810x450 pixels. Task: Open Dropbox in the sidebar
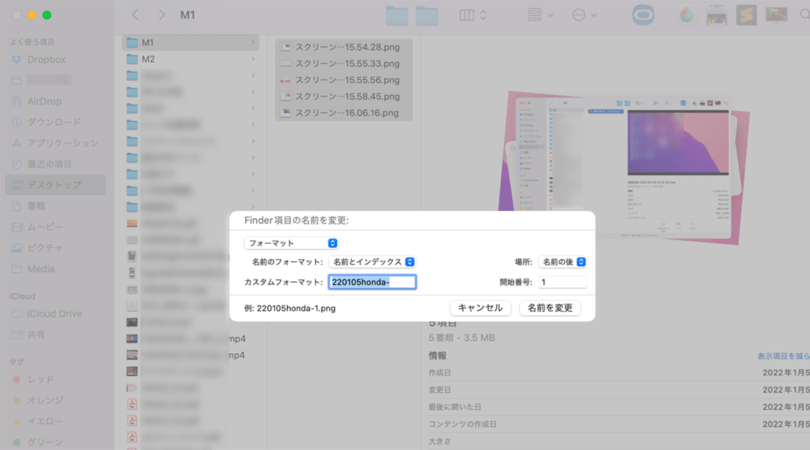coord(46,60)
